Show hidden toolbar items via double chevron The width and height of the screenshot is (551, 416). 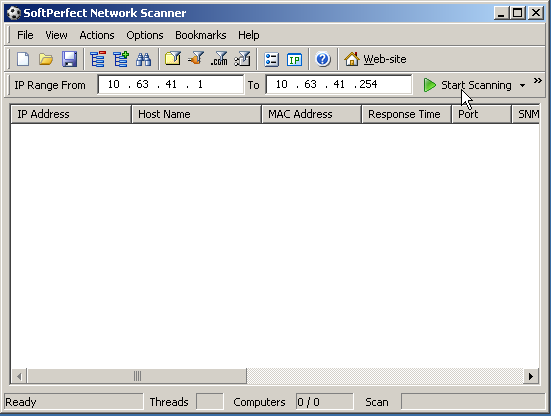coord(537,81)
